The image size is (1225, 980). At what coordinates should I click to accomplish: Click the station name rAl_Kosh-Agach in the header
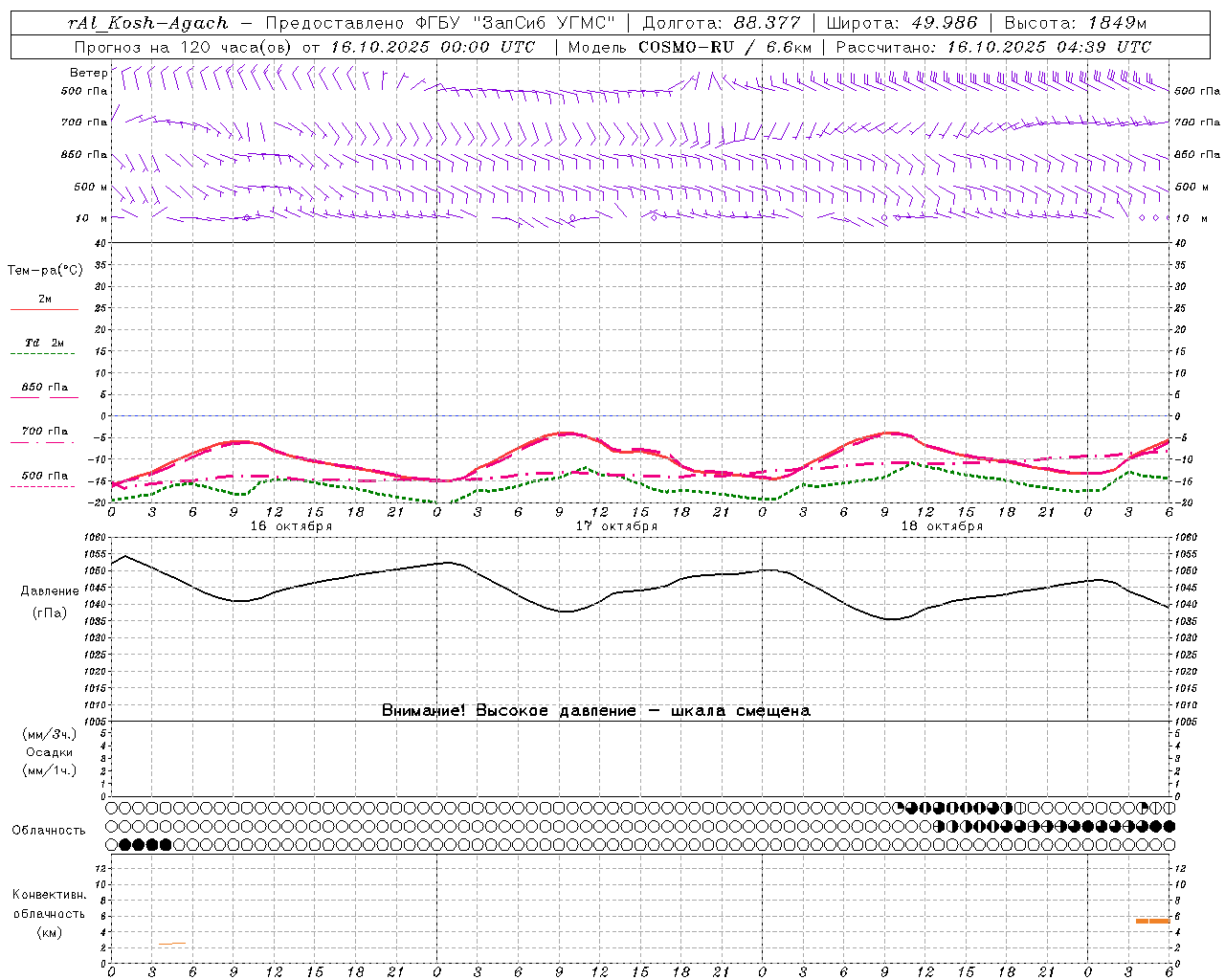148,23
